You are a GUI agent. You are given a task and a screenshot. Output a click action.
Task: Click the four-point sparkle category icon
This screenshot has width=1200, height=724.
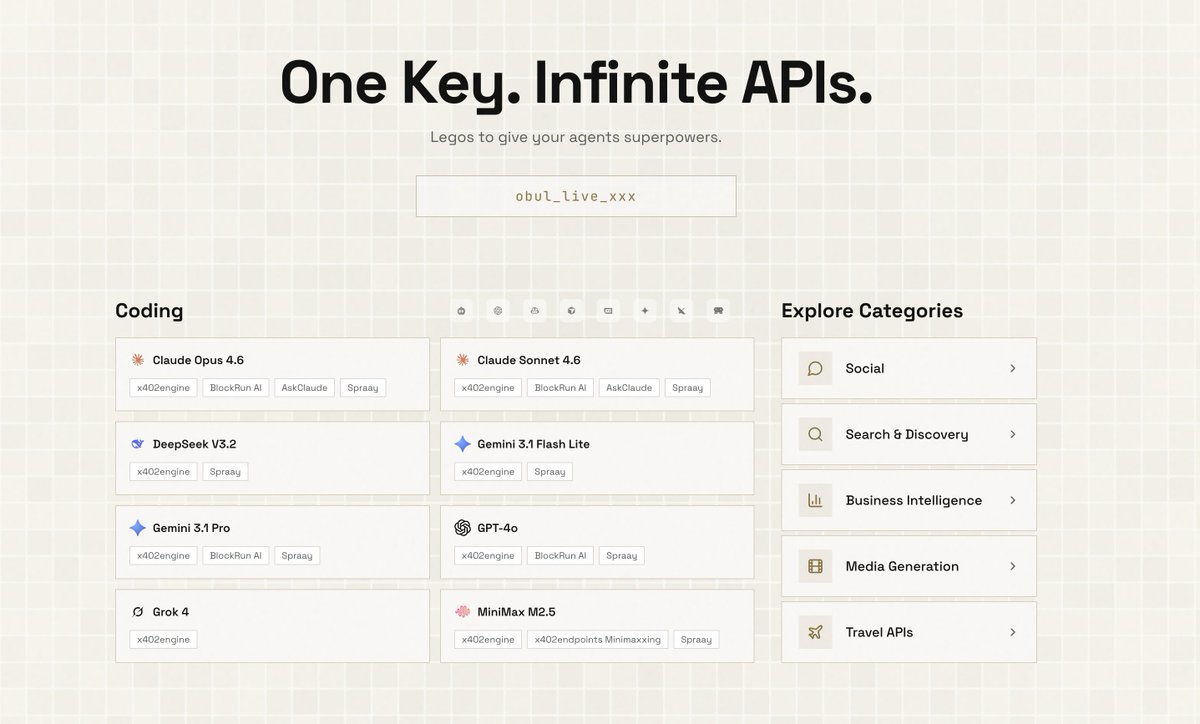(x=645, y=311)
